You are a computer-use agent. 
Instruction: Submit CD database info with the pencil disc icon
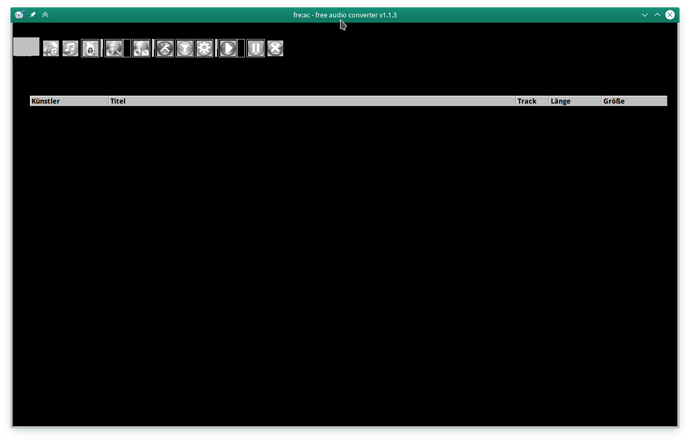tap(141, 48)
